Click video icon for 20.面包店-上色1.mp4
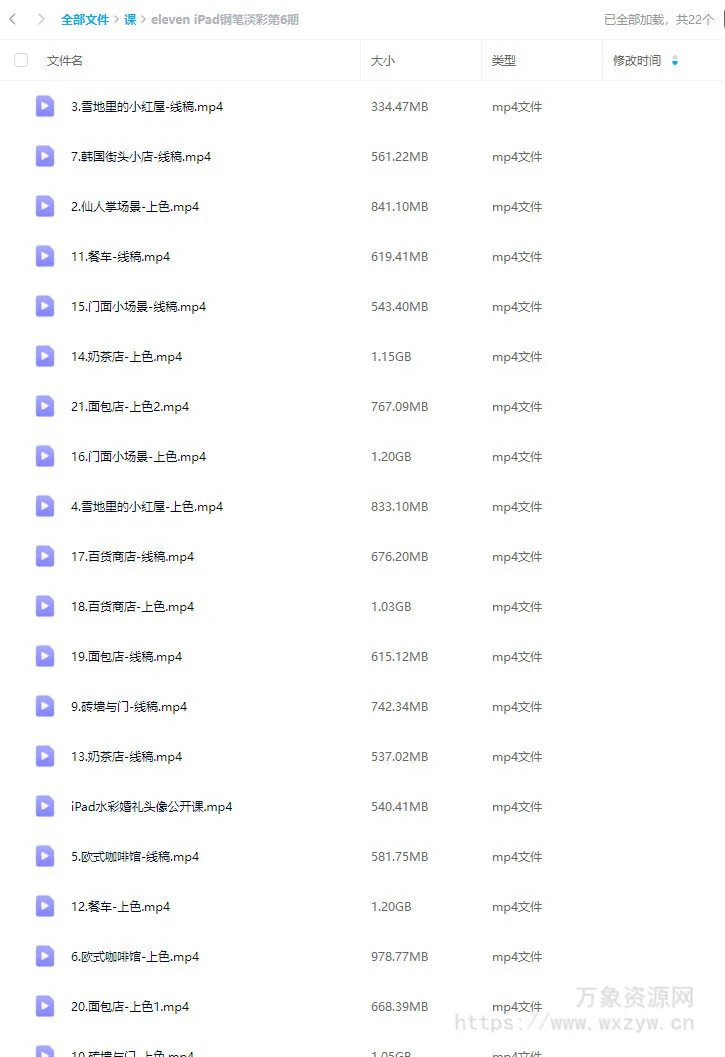725x1057 pixels. coord(45,1006)
